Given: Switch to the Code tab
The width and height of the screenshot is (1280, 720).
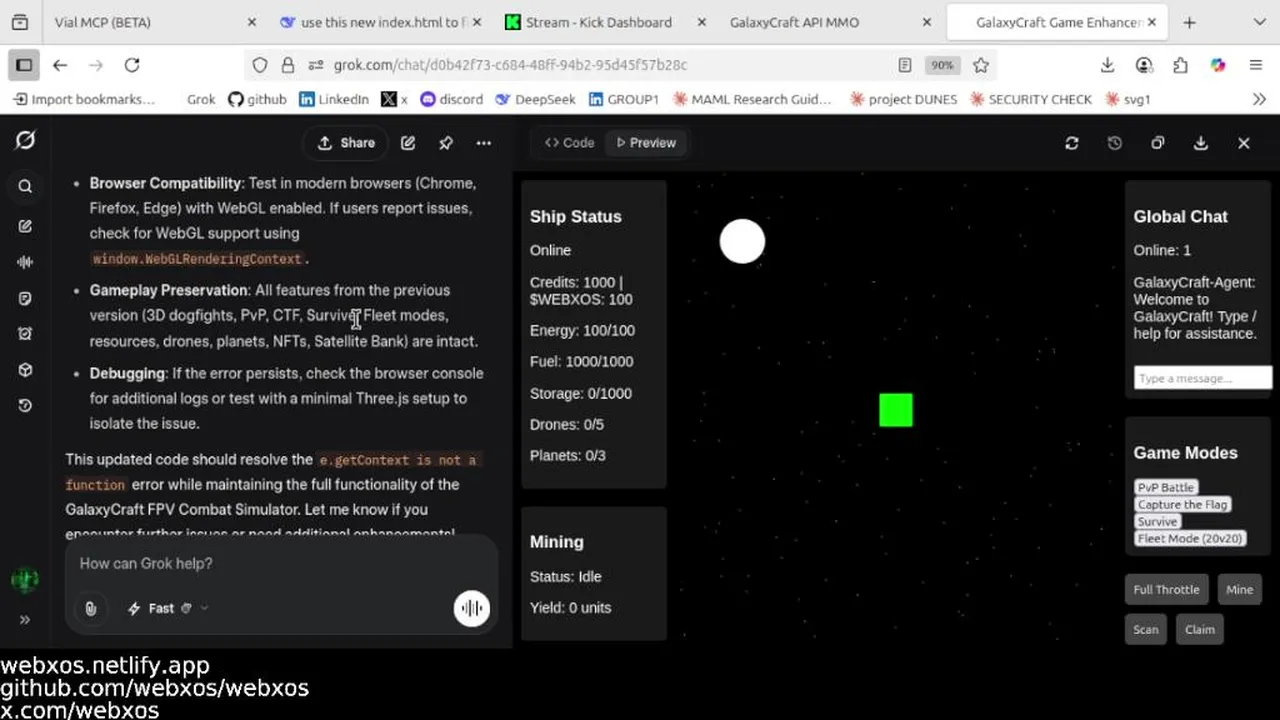Looking at the screenshot, I should [x=570, y=143].
